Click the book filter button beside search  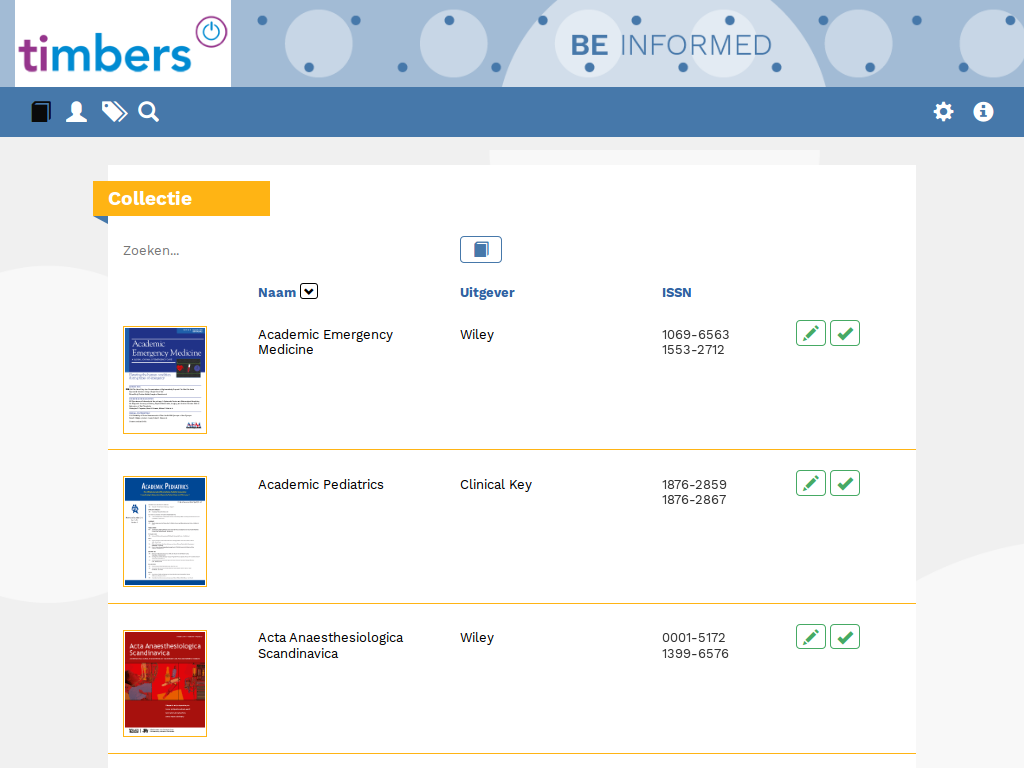click(481, 249)
